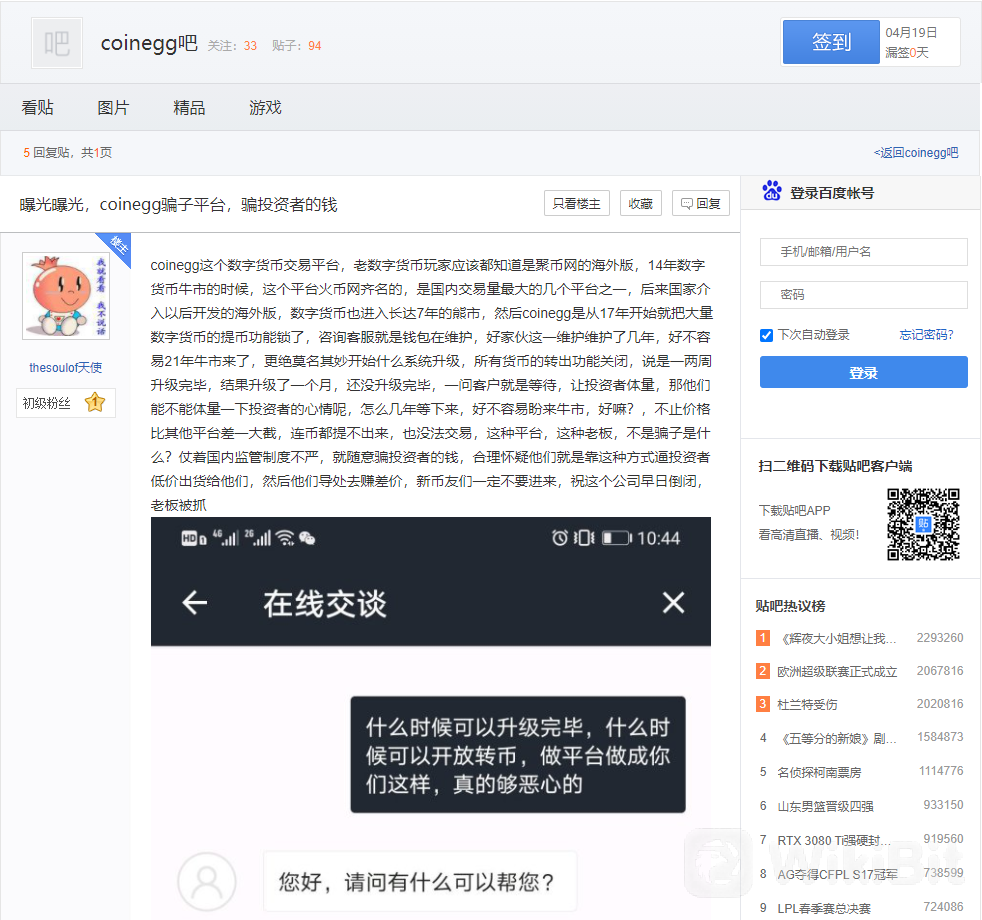
Task: Open hot topic 欧洲超级联赛正式成立
Action: point(837,672)
